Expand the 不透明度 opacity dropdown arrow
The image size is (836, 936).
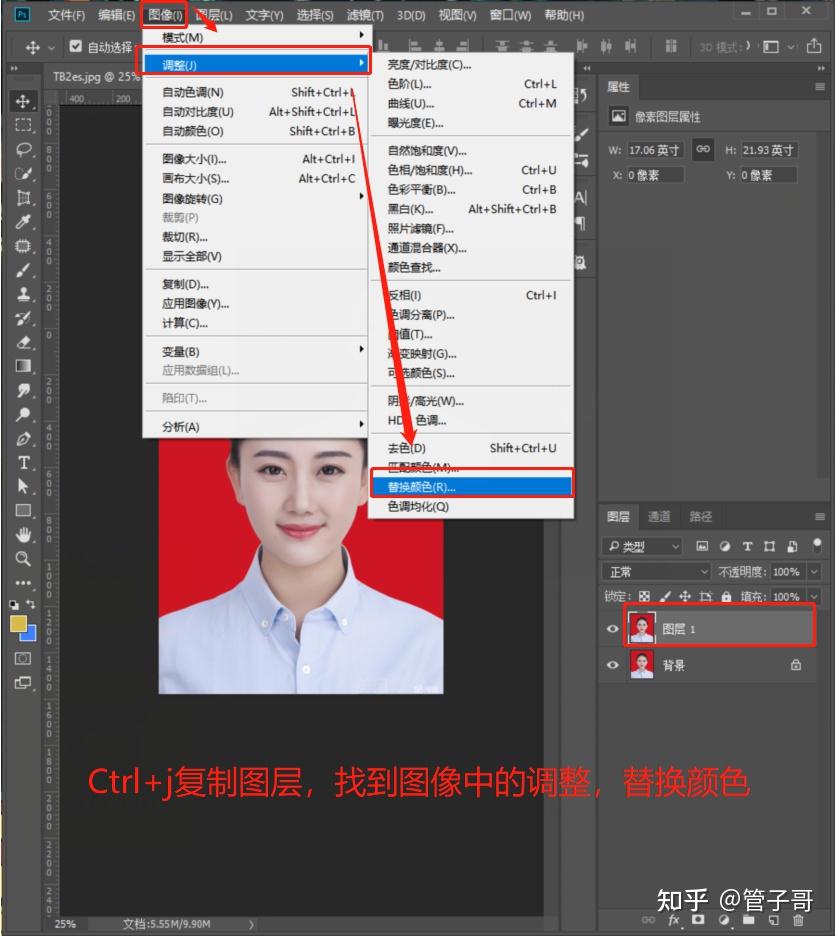tap(813, 572)
